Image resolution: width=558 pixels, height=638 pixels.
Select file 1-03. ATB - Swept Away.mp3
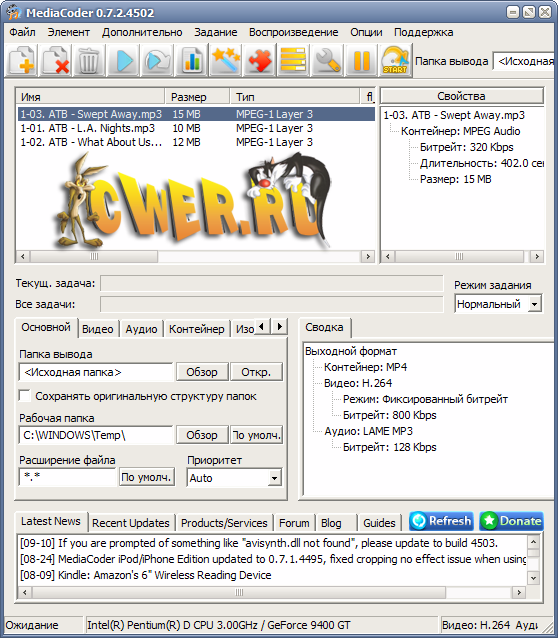[196, 114]
